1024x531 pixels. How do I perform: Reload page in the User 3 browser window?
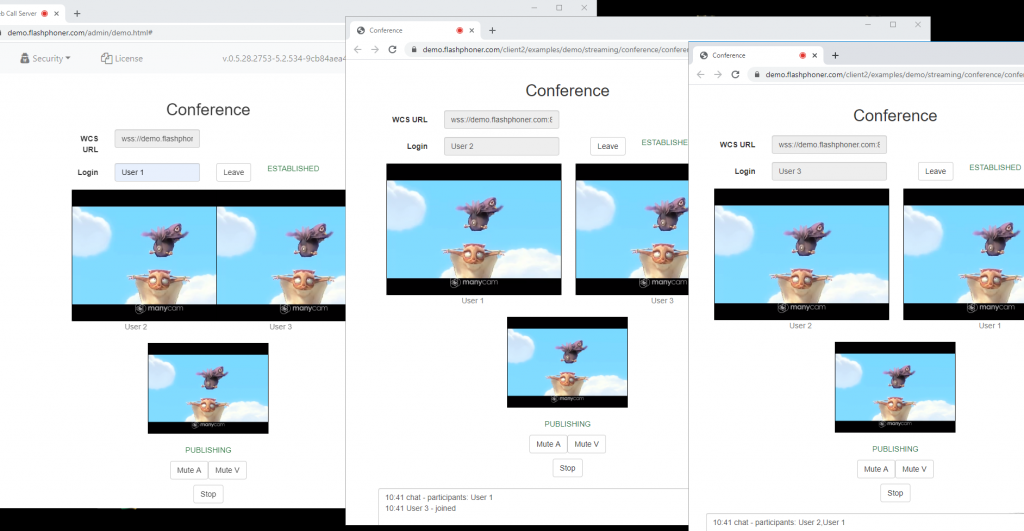click(735, 74)
